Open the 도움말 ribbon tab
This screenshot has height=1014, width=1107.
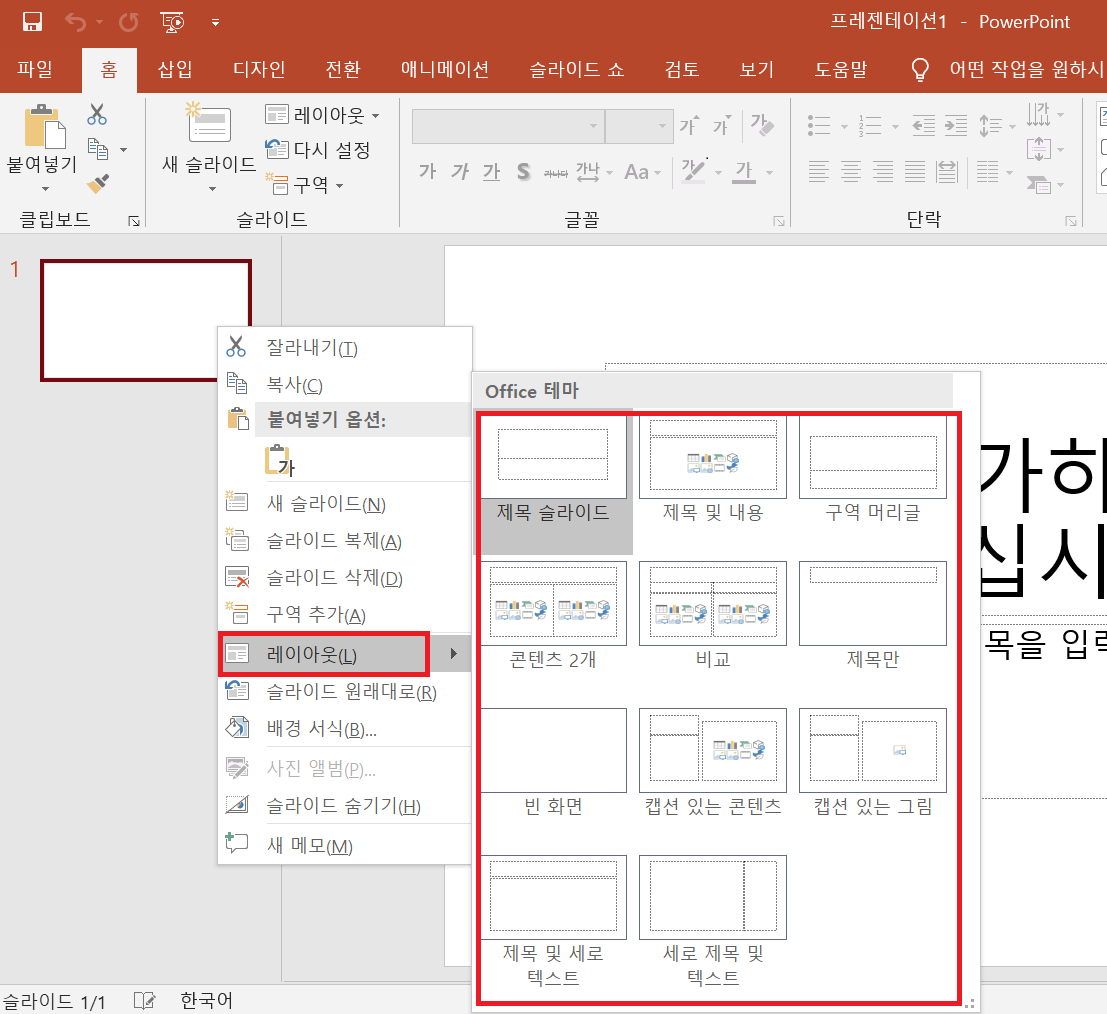pos(841,69)
